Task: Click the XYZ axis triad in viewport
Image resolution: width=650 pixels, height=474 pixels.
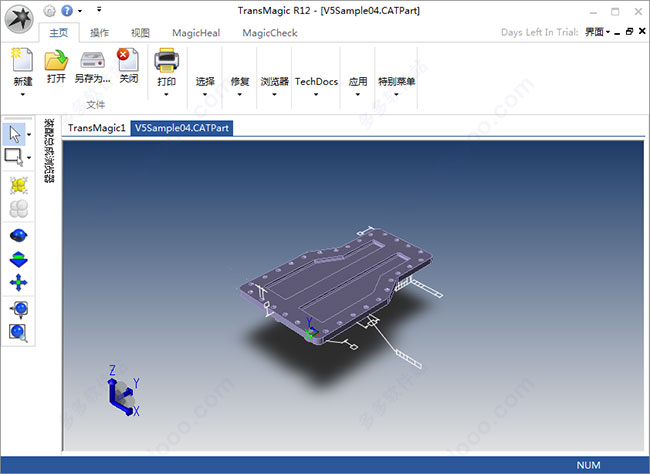Action: [x=124, y=391]
